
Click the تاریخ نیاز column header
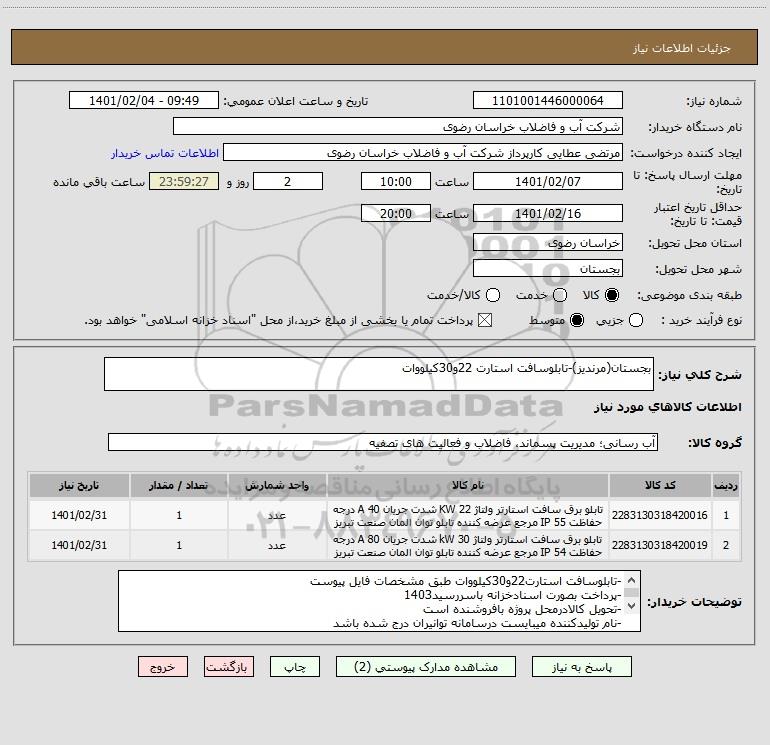(x=79, y=485)
